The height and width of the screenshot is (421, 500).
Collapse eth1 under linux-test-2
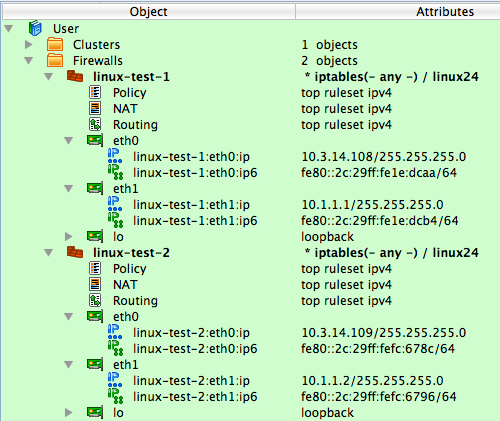click(69, 364)
